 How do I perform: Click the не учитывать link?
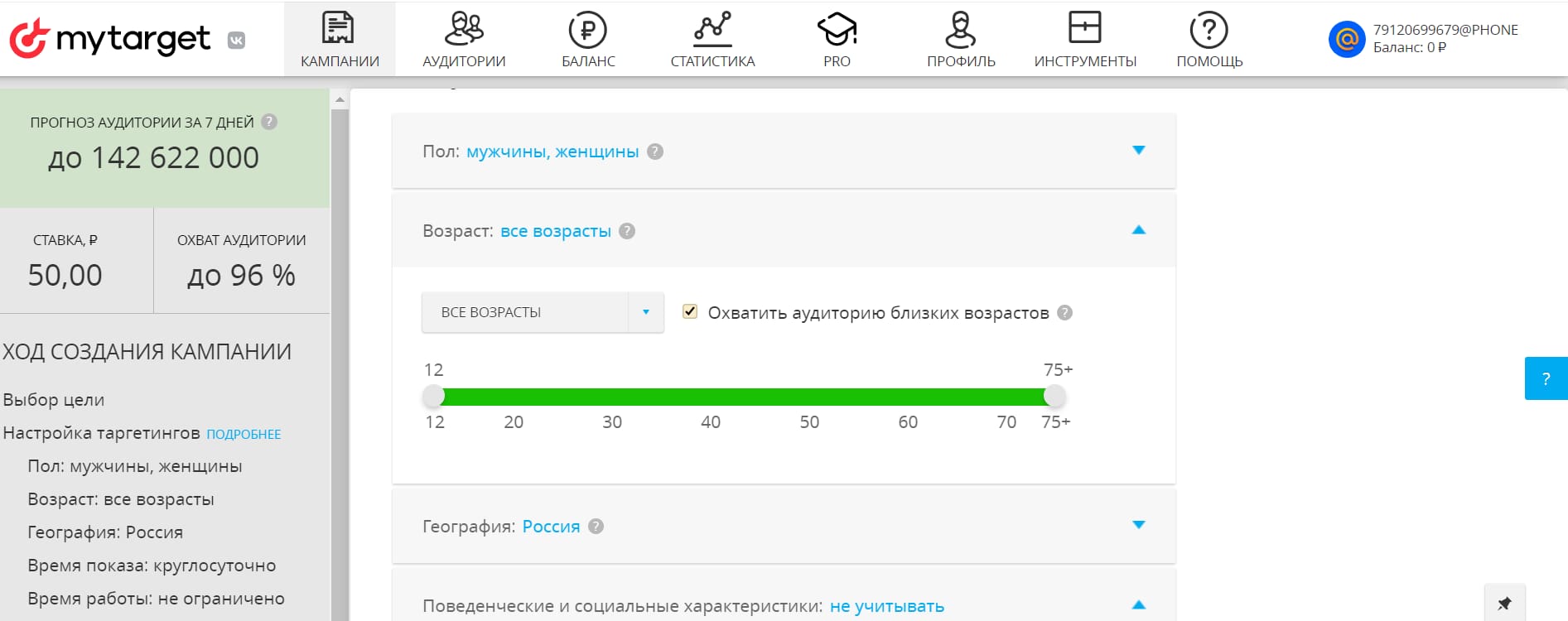pos(887,606)
